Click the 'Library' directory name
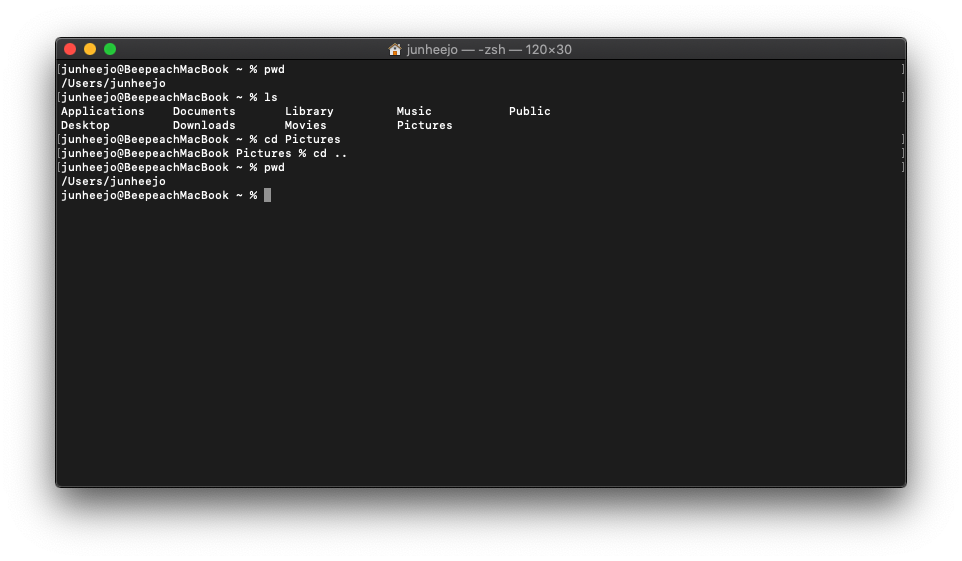Screen dimensions: 962x561 coord(309,111)
